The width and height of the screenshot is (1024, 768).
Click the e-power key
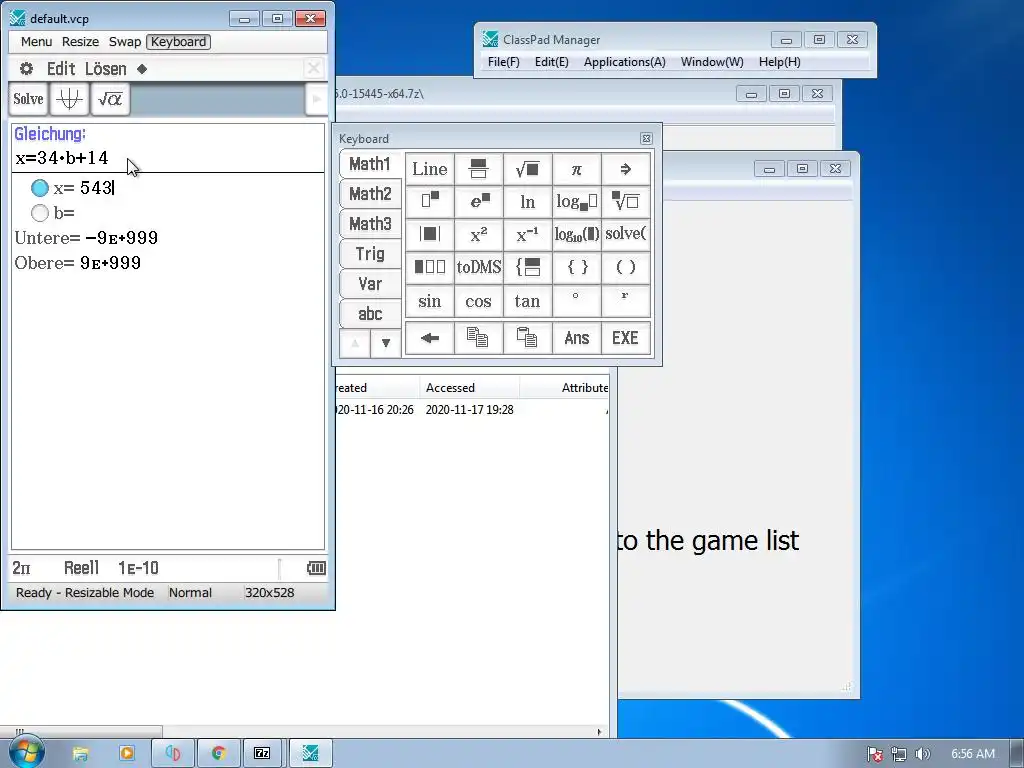click(x=479, y=202)
